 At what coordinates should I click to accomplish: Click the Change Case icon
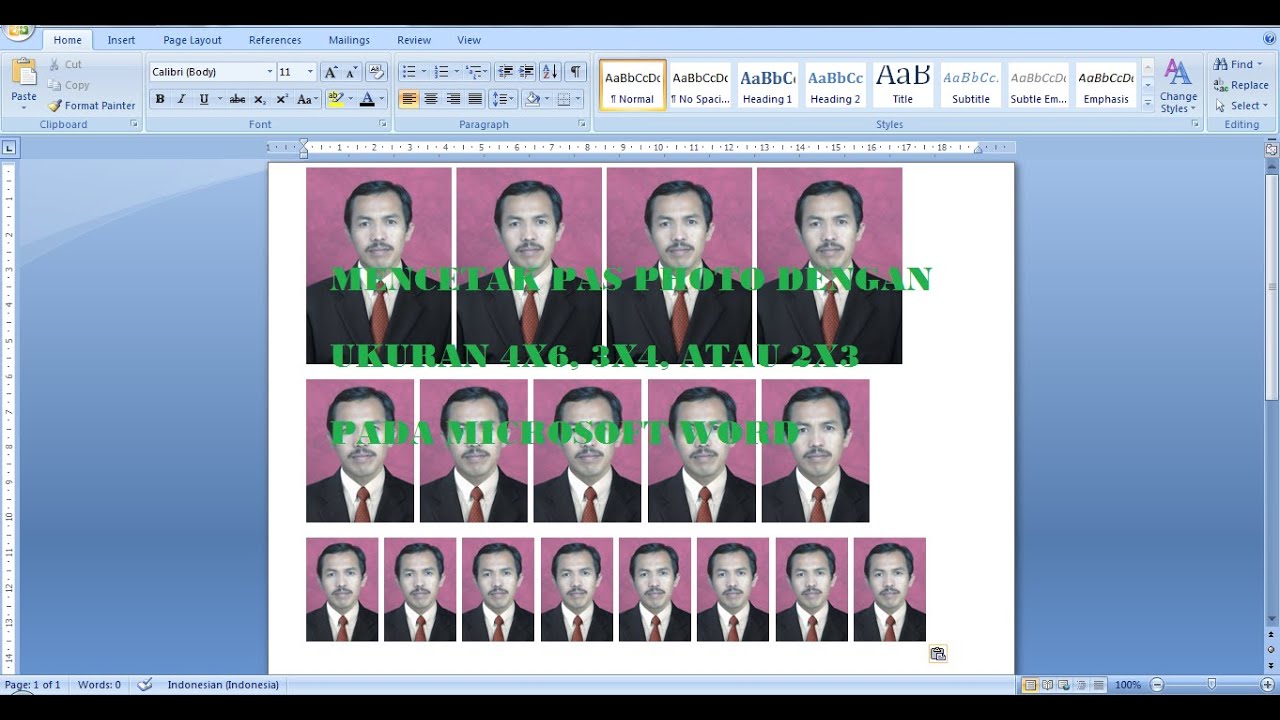tap(307, 99)
